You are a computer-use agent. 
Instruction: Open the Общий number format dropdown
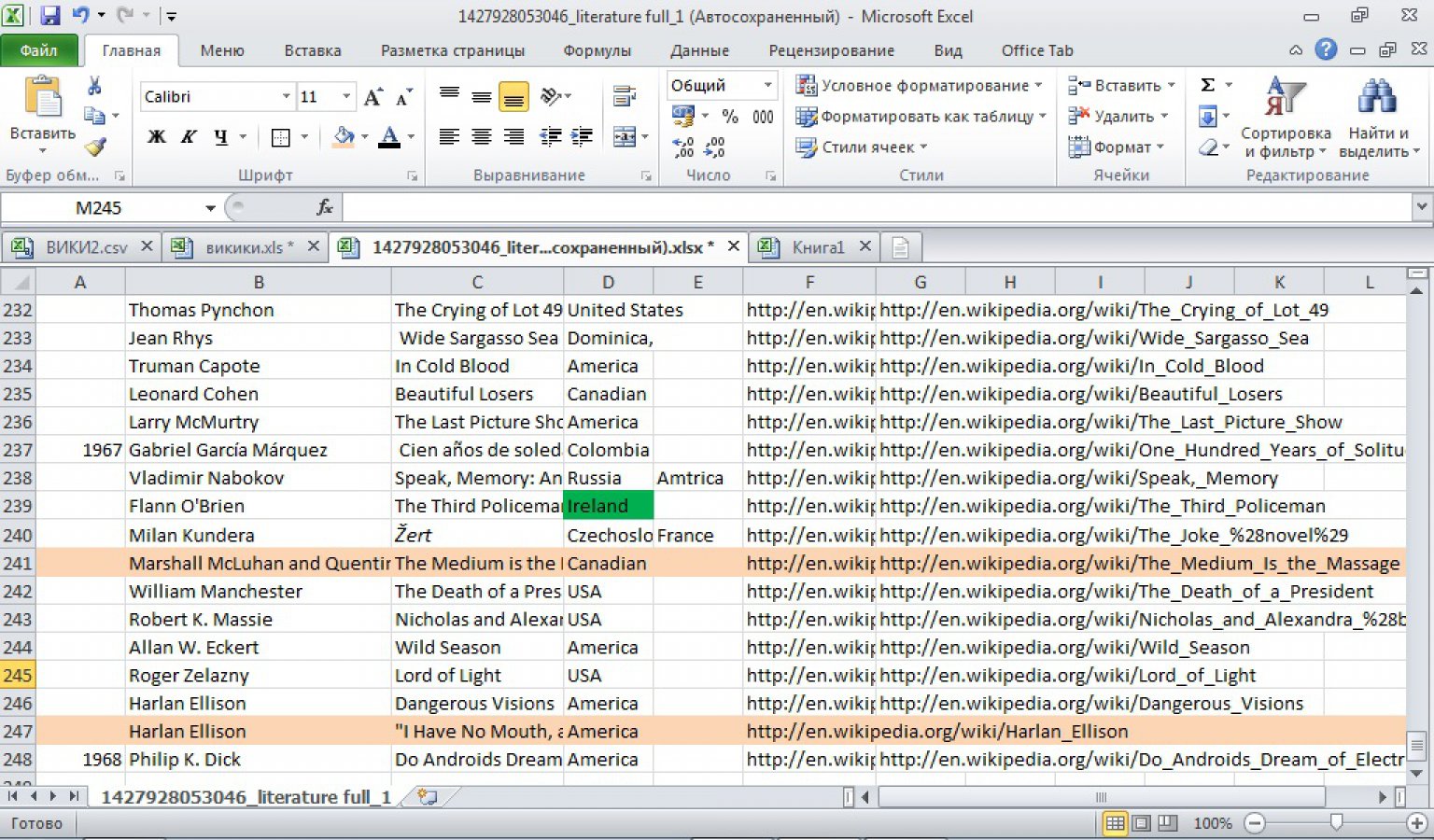[767, 85]
